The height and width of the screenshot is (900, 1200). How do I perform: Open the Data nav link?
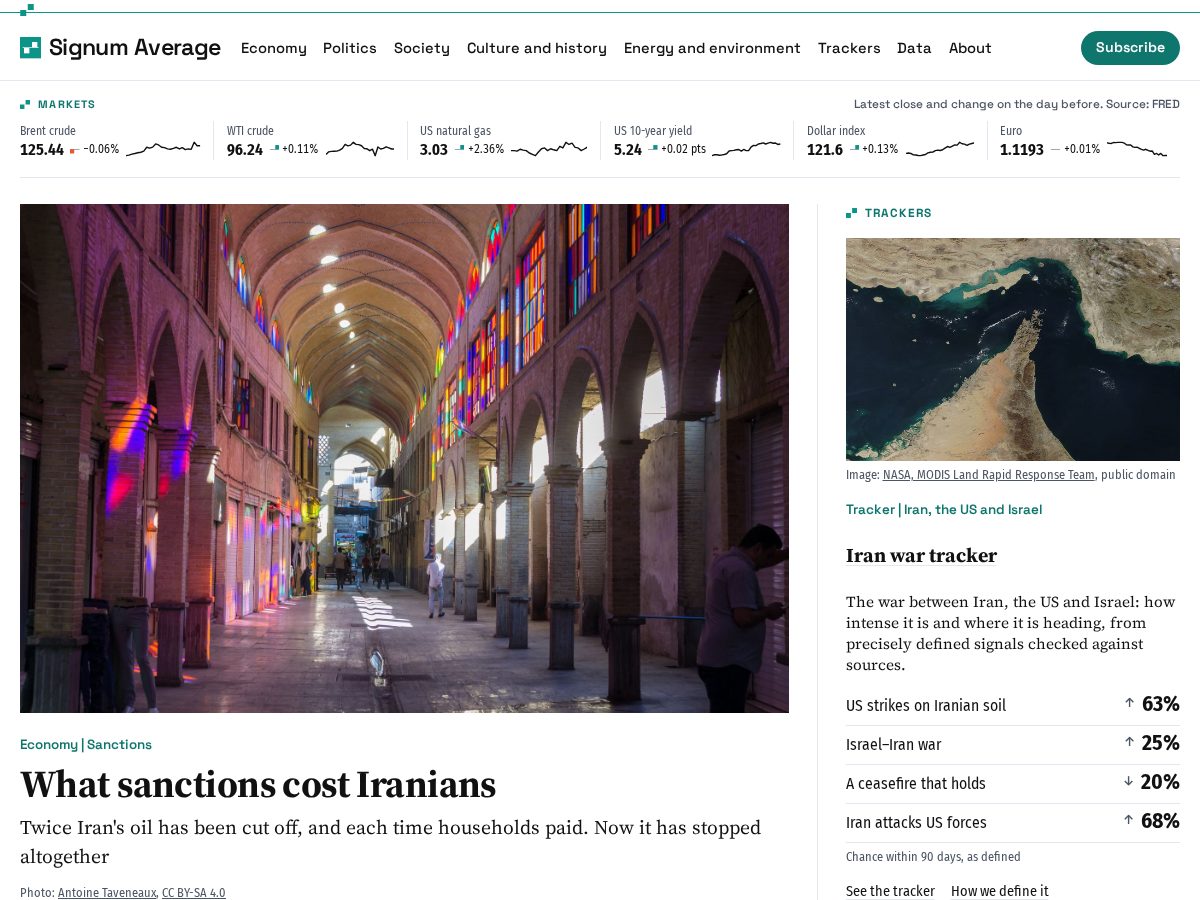coord(914,48)
